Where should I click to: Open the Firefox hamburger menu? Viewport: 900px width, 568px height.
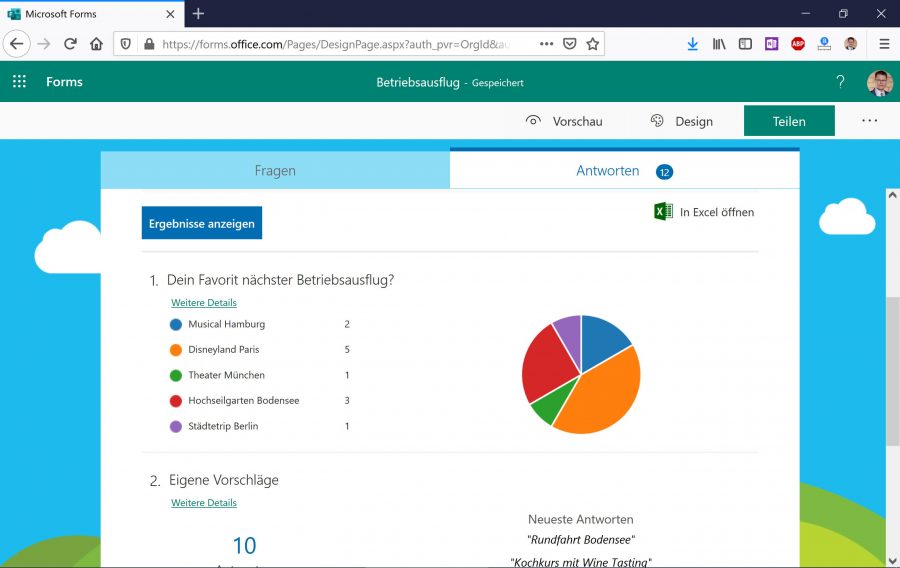885,44
